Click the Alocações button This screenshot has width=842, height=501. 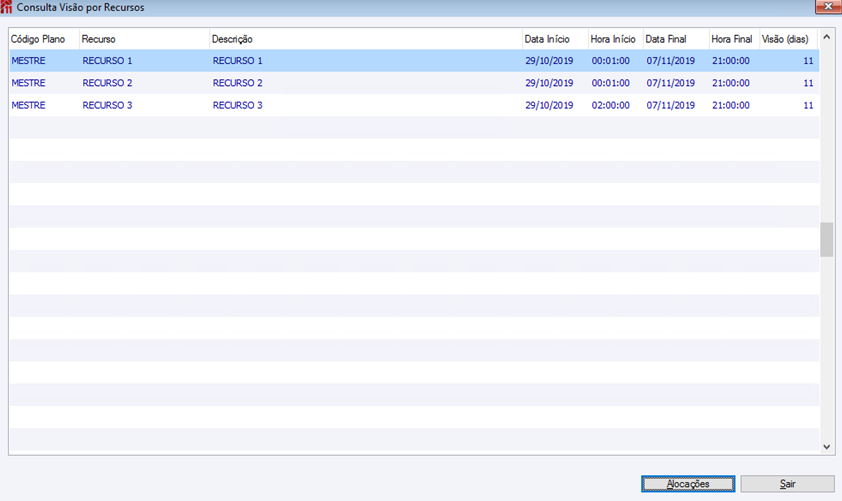pos(688,484)
